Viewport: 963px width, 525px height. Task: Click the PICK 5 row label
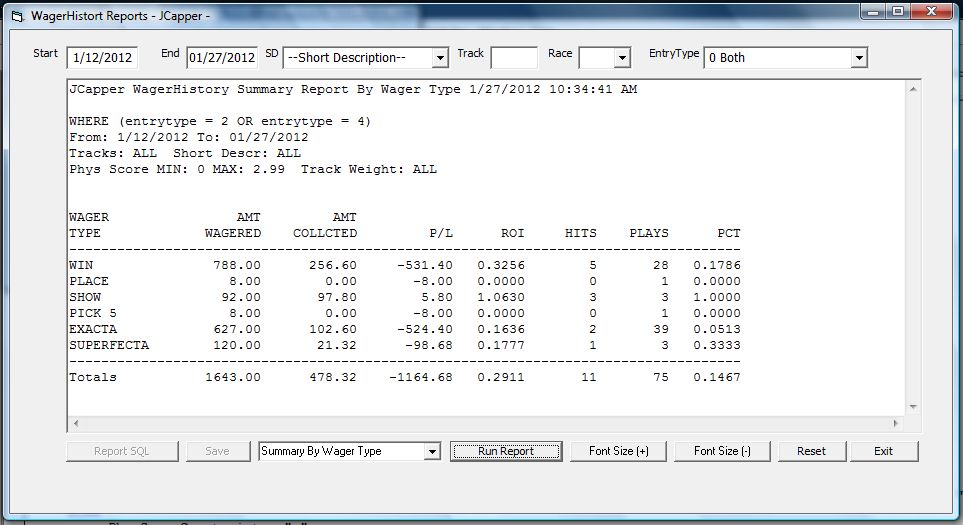tap(93, 313)
